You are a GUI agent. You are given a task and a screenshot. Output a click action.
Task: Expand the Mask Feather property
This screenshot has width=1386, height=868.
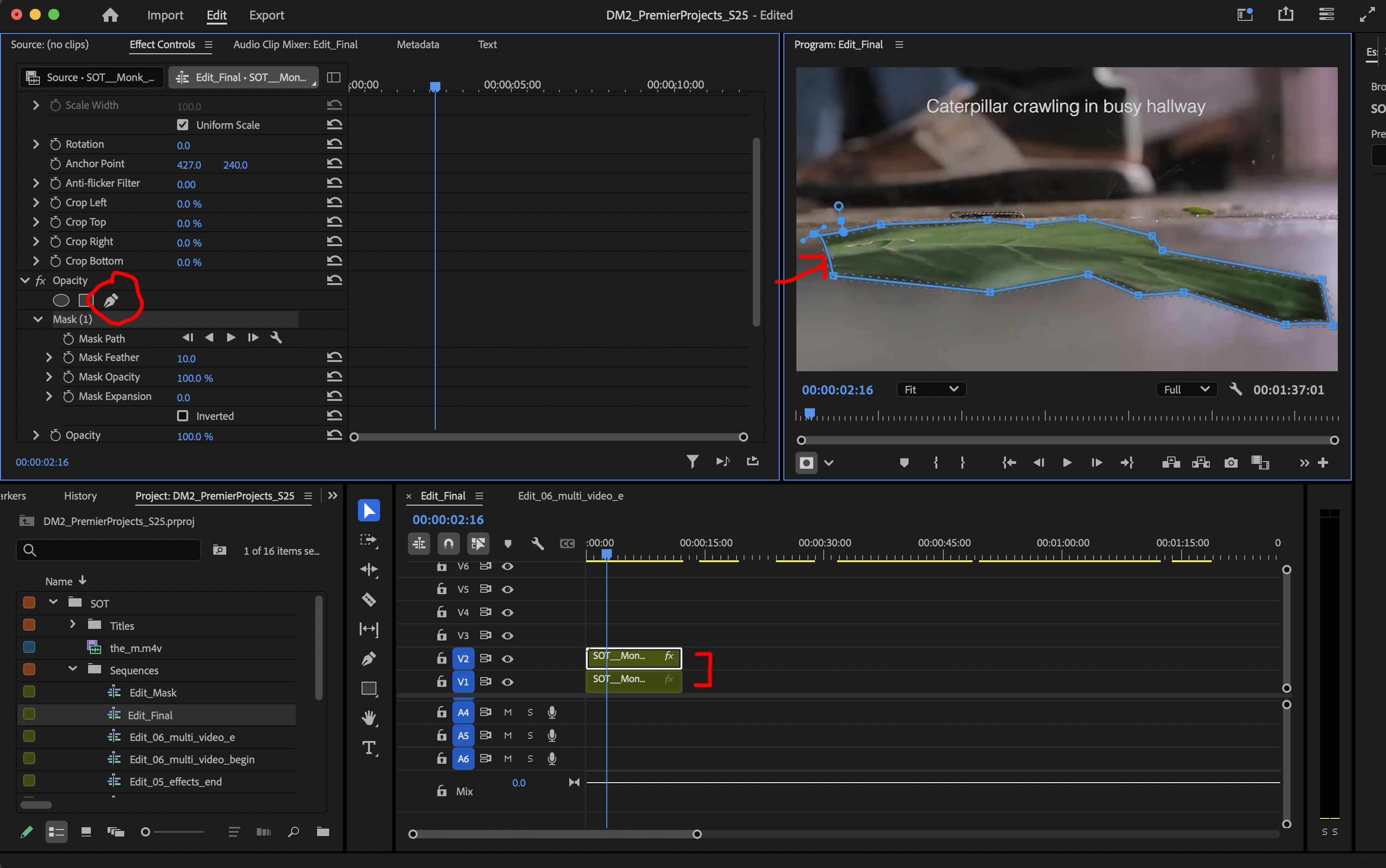click(49, 357)
